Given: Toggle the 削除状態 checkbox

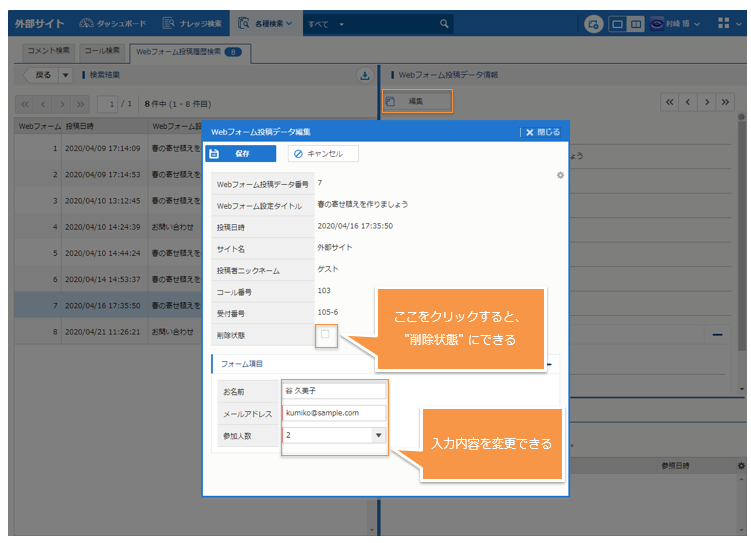Looking at the screenshot, I should coord(325,334).
